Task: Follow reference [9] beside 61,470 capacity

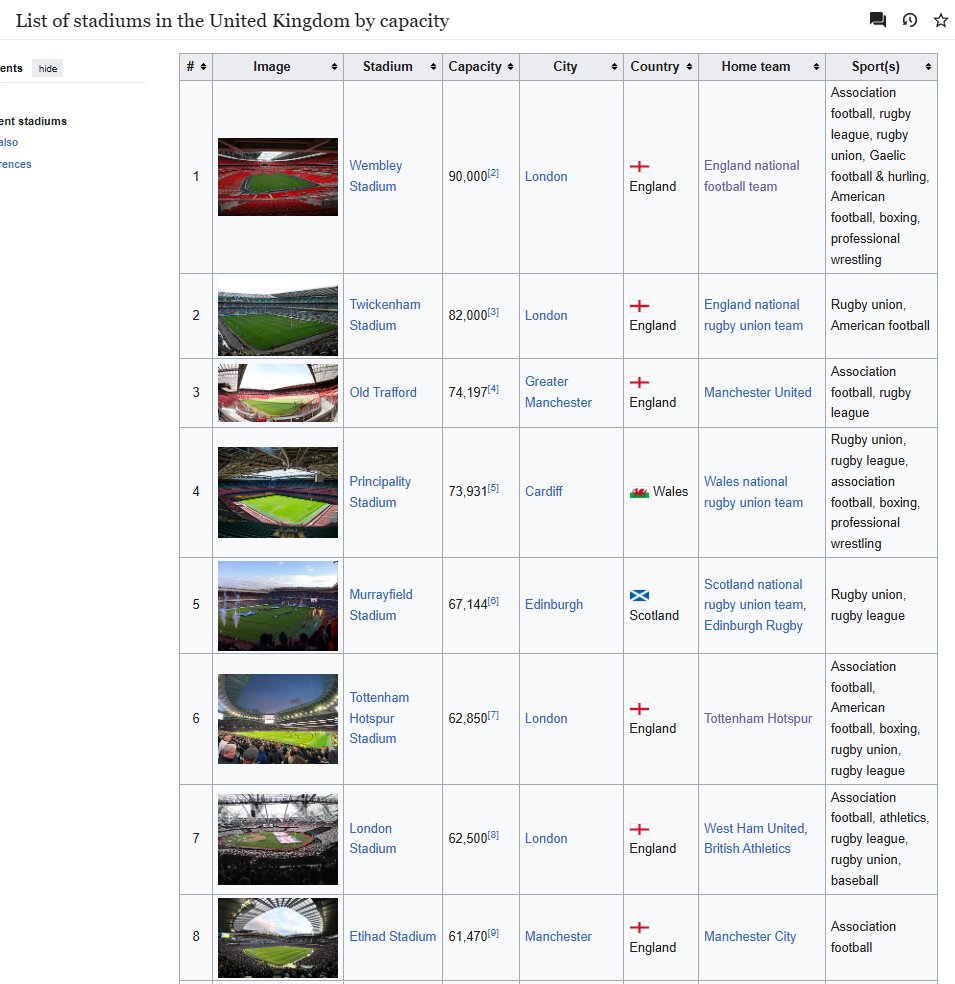Action: point(493,933)
